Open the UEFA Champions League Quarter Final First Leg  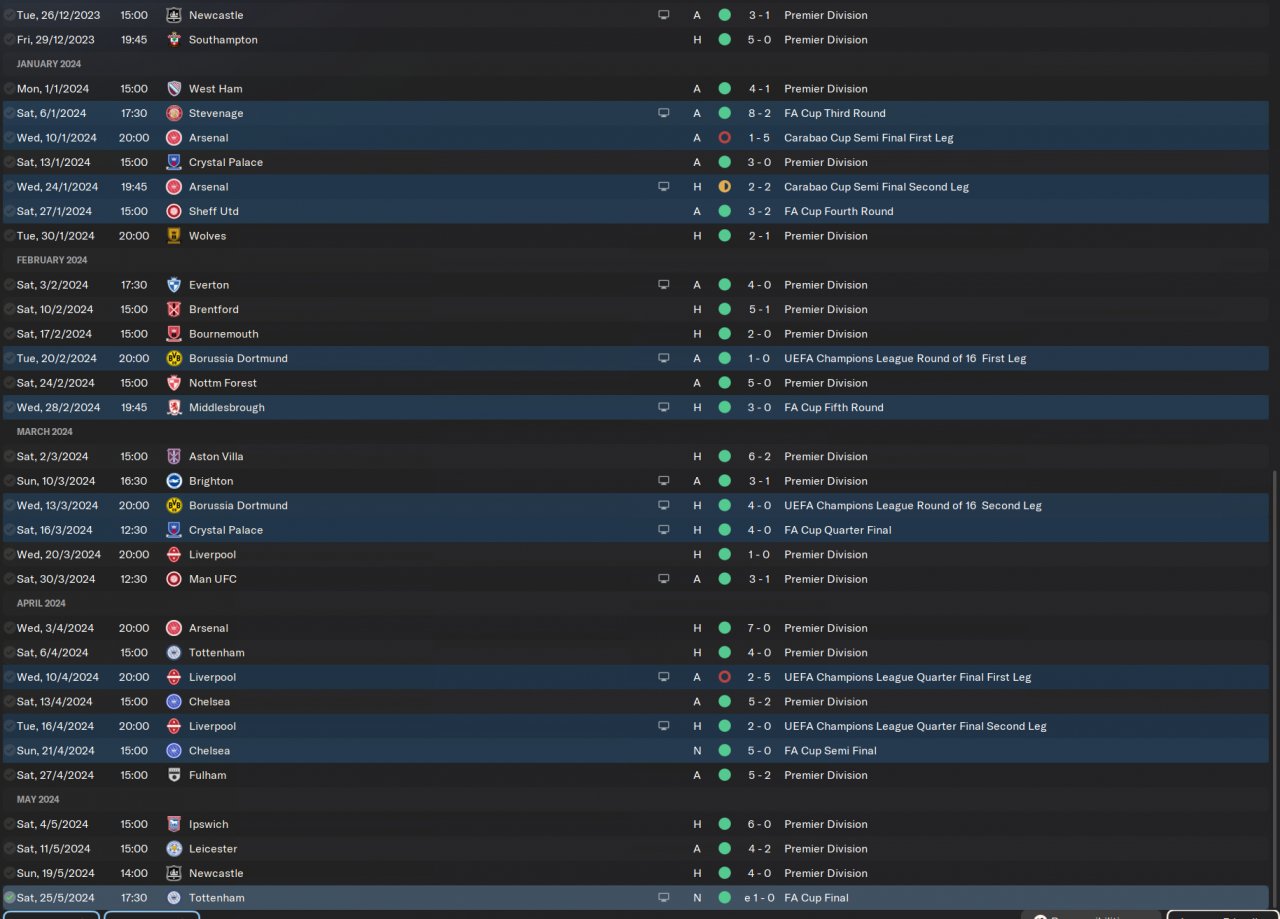pyautogui.click(x=907, y=677)
